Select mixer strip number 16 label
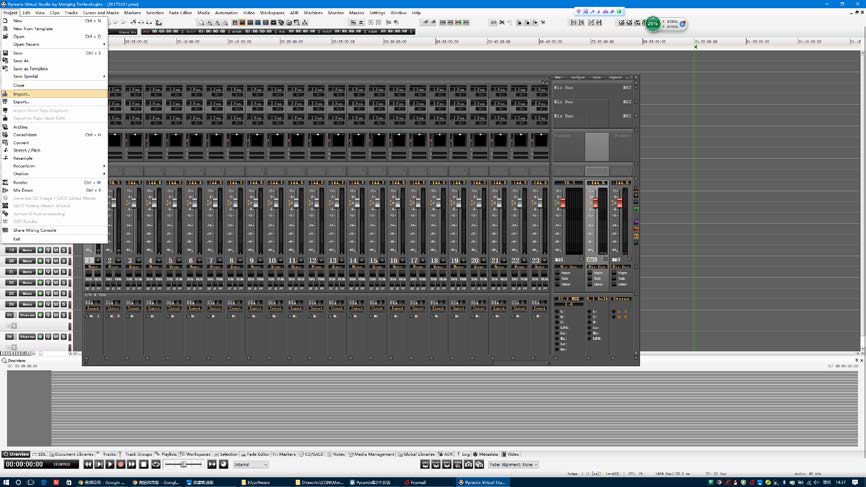Viewport: 866px width, 487px height. point(394,260)
